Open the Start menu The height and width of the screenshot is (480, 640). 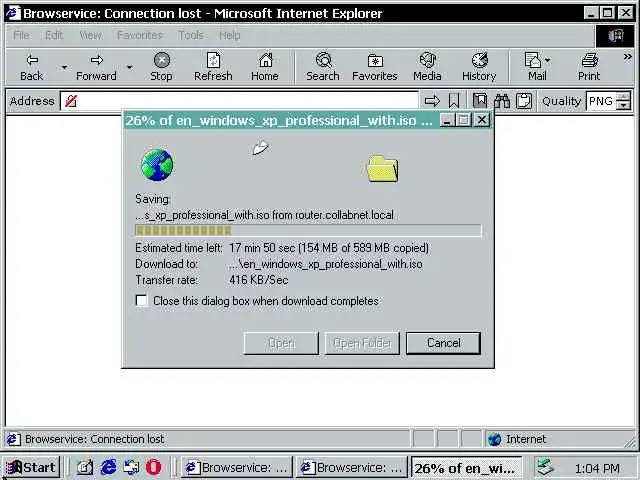pyautogui.click(x=31, y=467)
